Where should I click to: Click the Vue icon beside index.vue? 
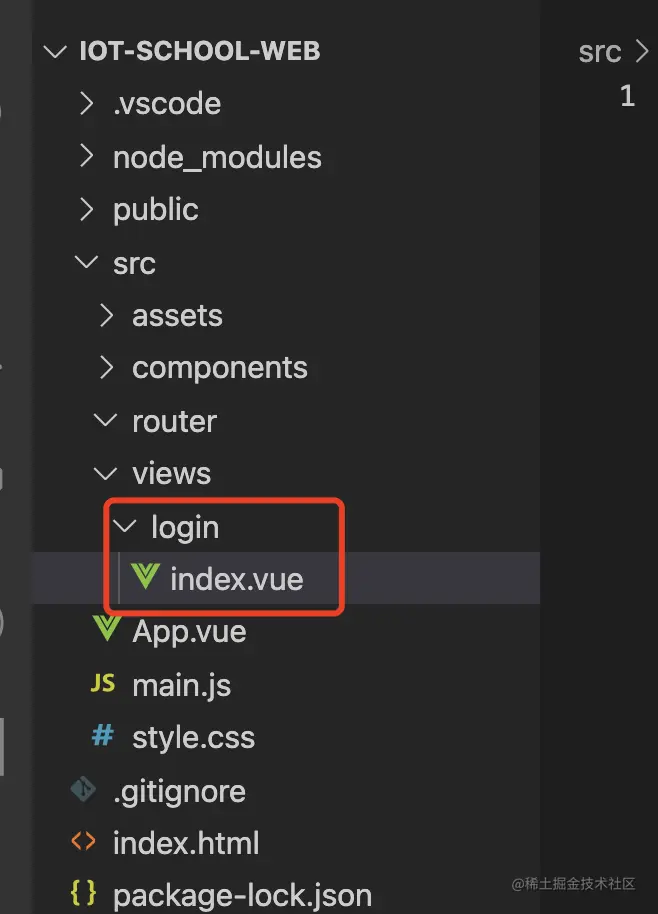[145, 575]
